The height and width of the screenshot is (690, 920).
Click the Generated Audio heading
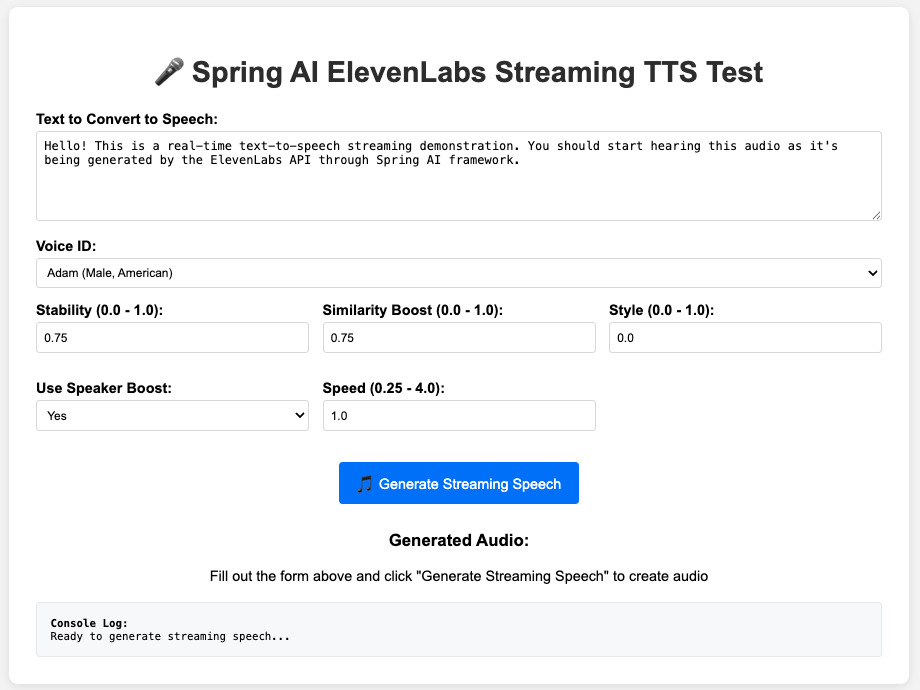point(459,540)
